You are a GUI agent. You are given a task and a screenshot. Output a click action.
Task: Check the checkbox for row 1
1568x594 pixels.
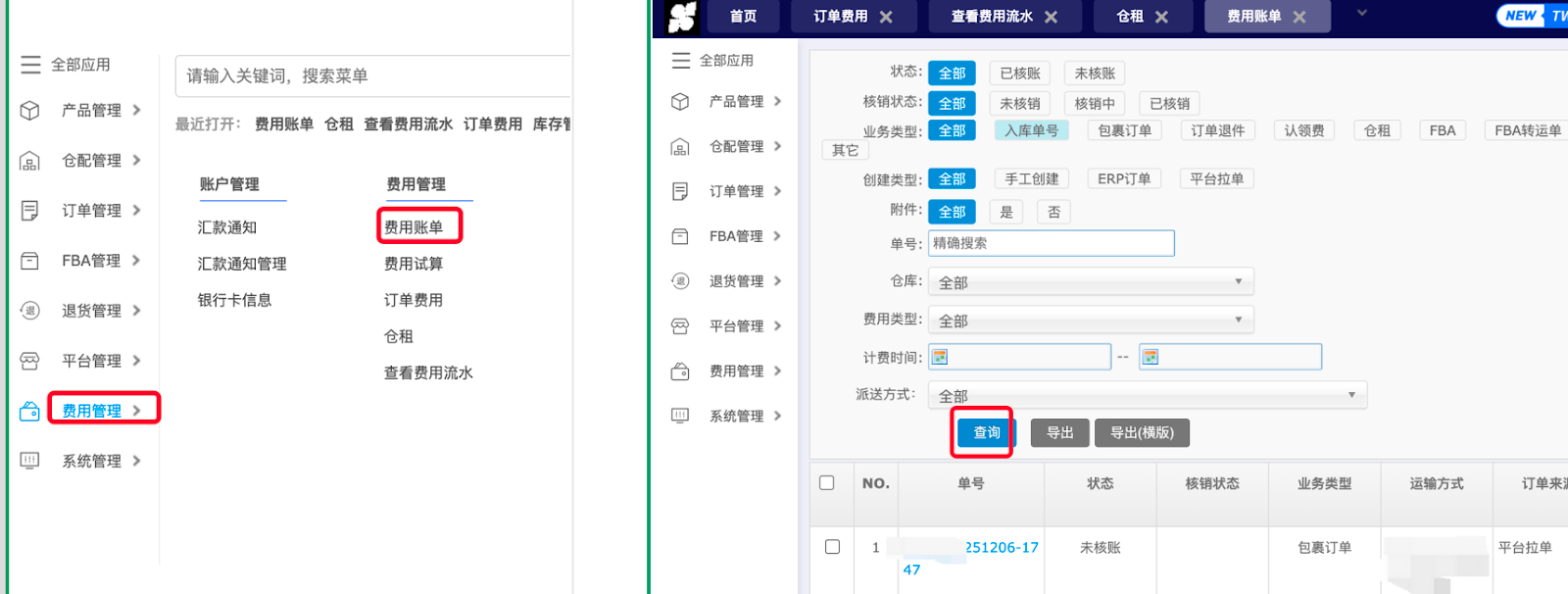pos(832,547)
